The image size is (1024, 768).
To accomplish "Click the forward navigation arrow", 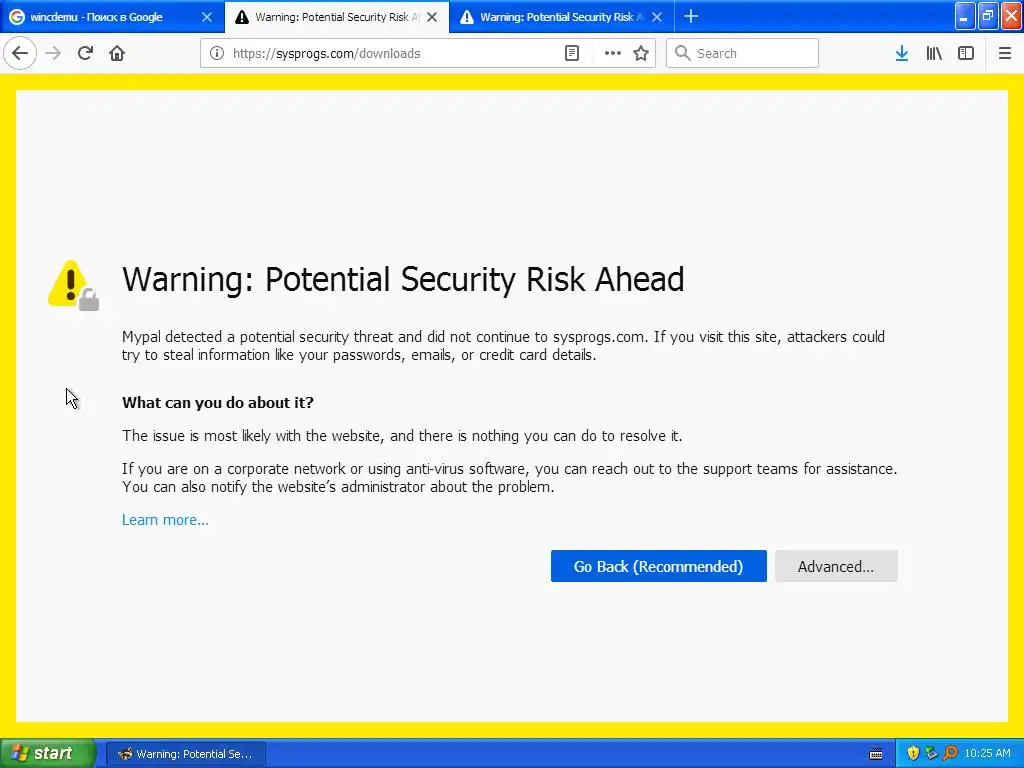I will (x=53, y=54).
